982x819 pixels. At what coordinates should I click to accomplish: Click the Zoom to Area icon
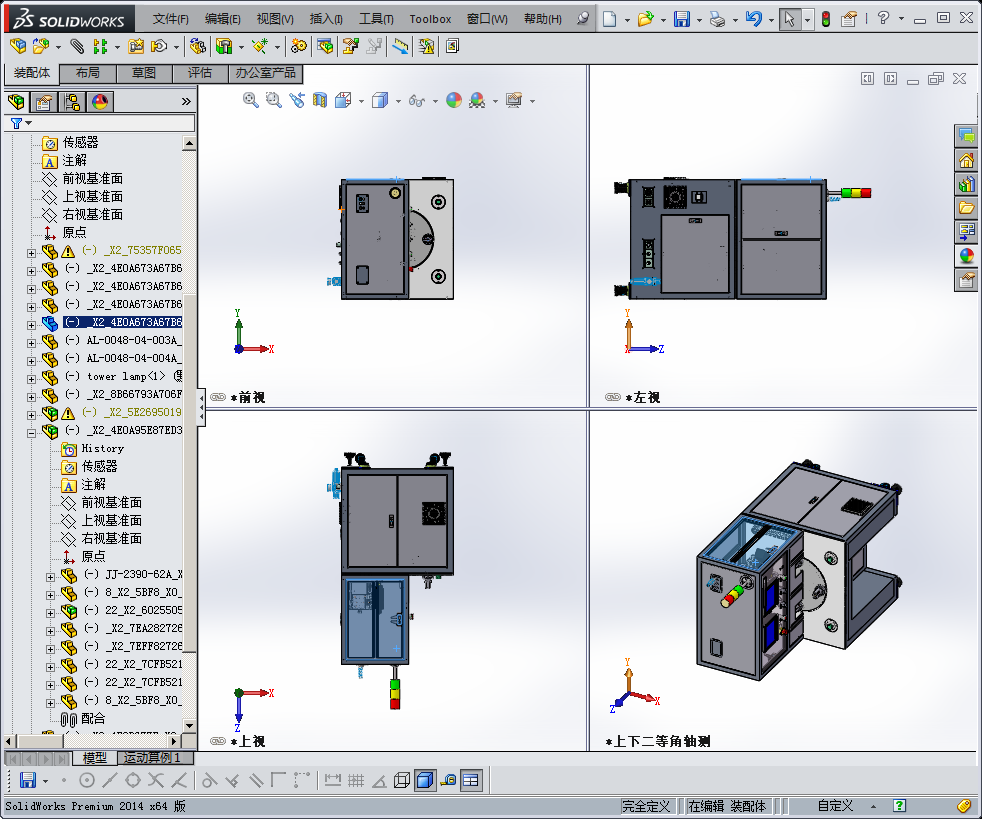(274, 100)
